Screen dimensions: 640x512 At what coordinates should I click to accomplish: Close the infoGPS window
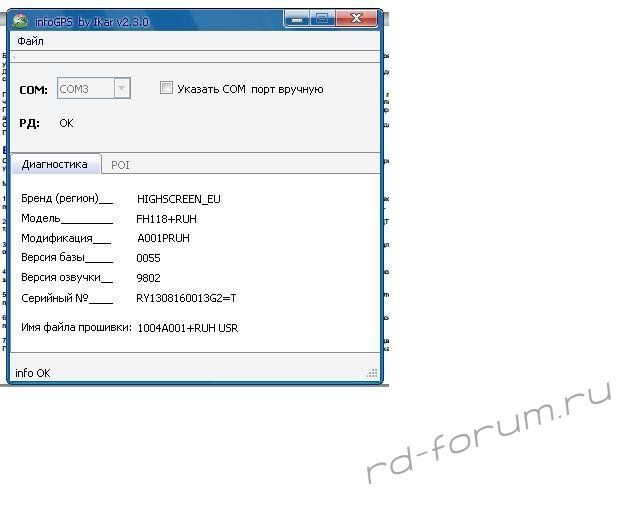point(357,17)
